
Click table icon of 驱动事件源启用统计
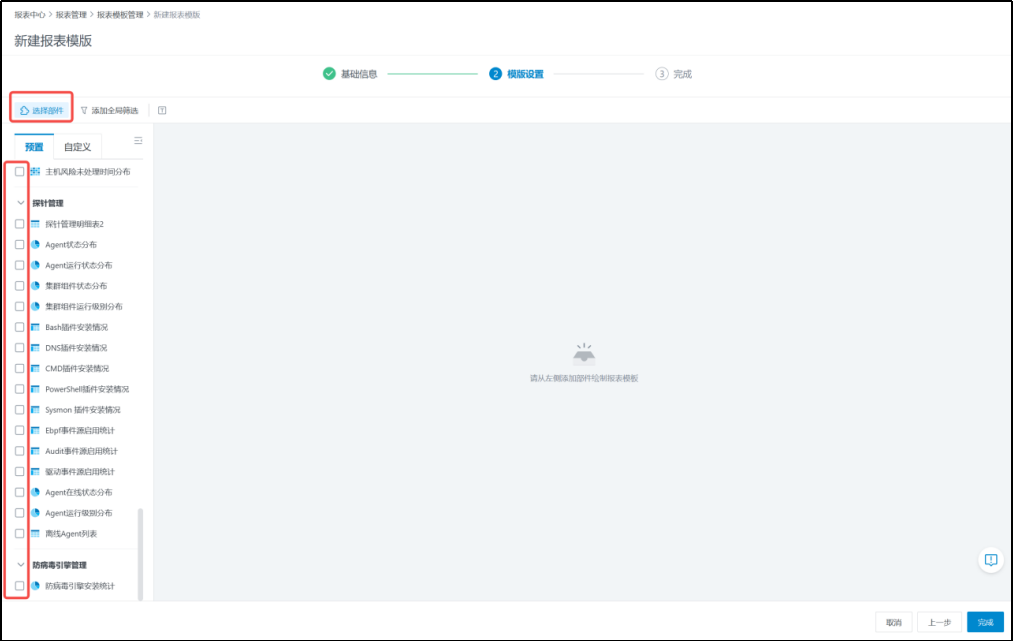36,472
